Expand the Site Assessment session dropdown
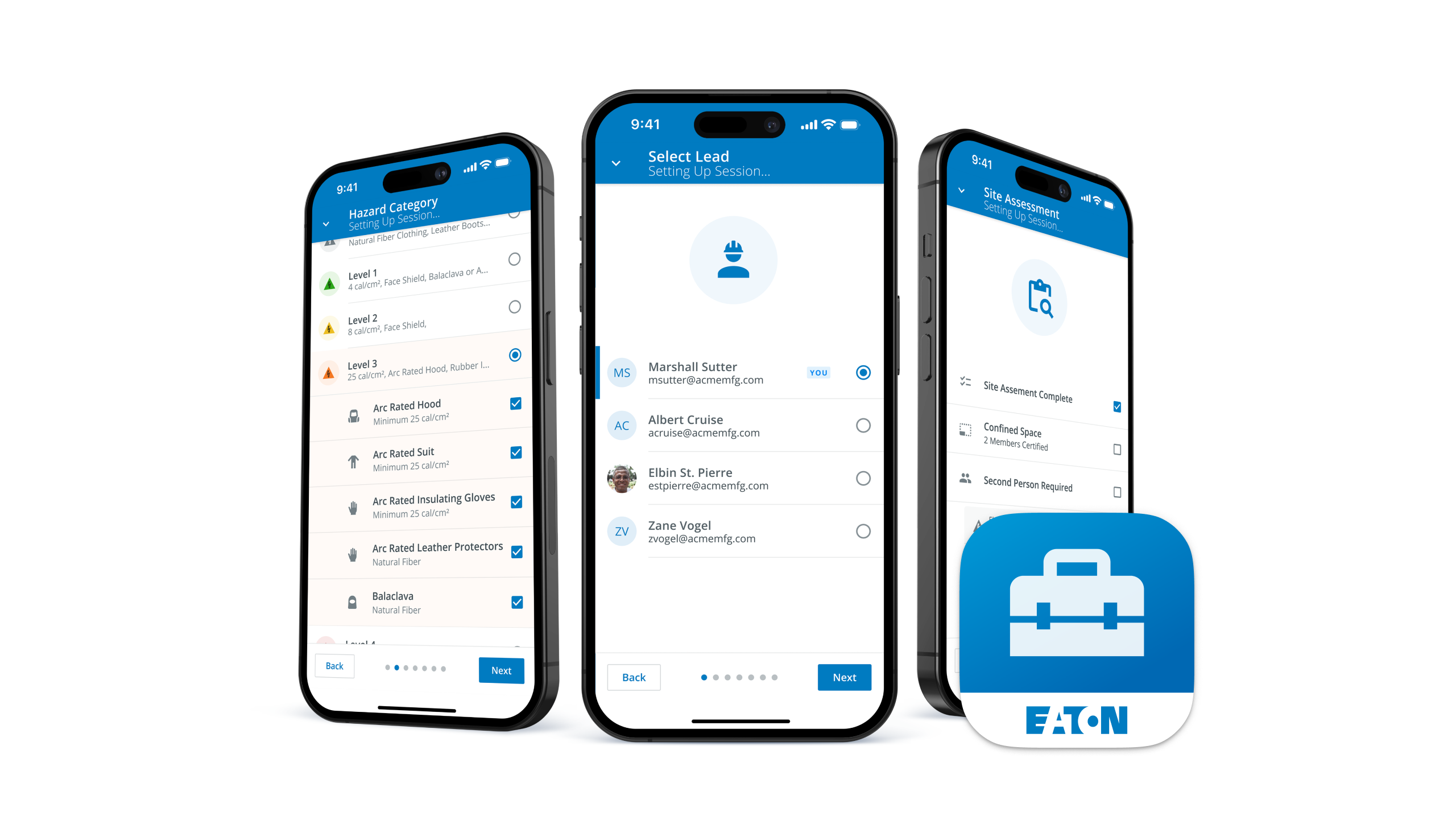 (963, 191)
